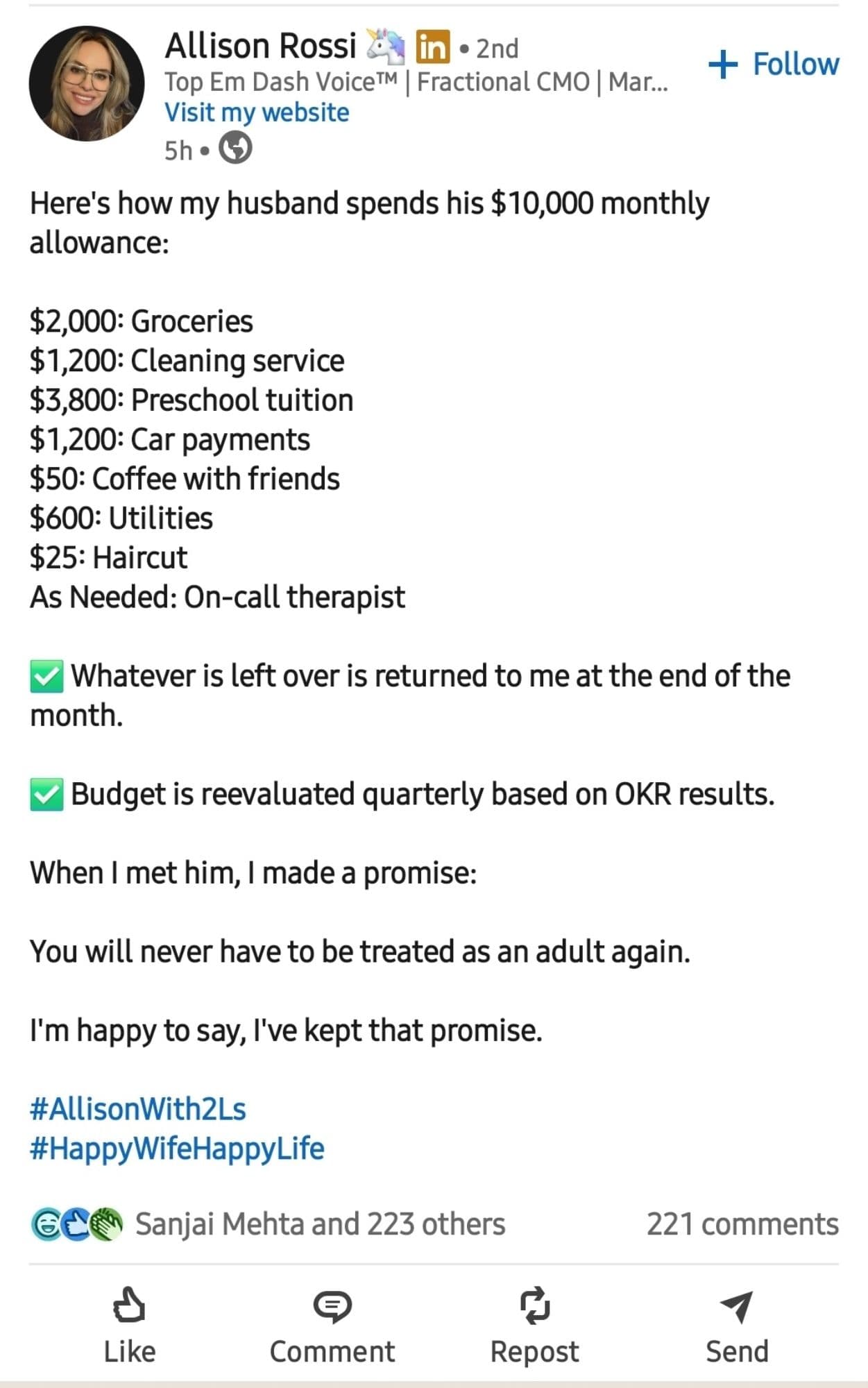This screenshot has width=868, height=1388.
Task: Open the Allison Rossi profile name
Action: (x=260, y=46)
